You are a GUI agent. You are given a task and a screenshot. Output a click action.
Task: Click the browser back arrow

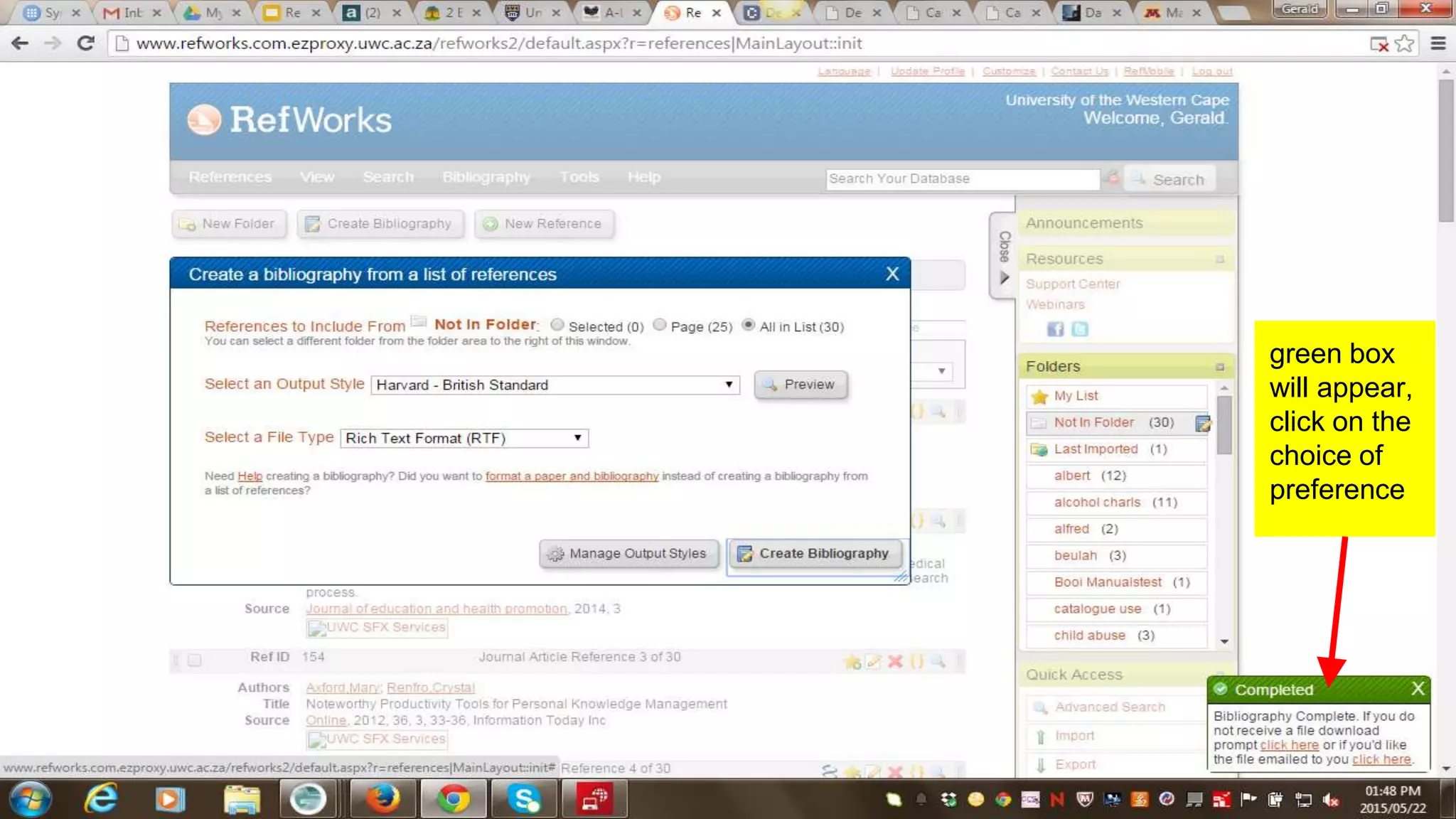pyautogui.click(x=20, y=43)
